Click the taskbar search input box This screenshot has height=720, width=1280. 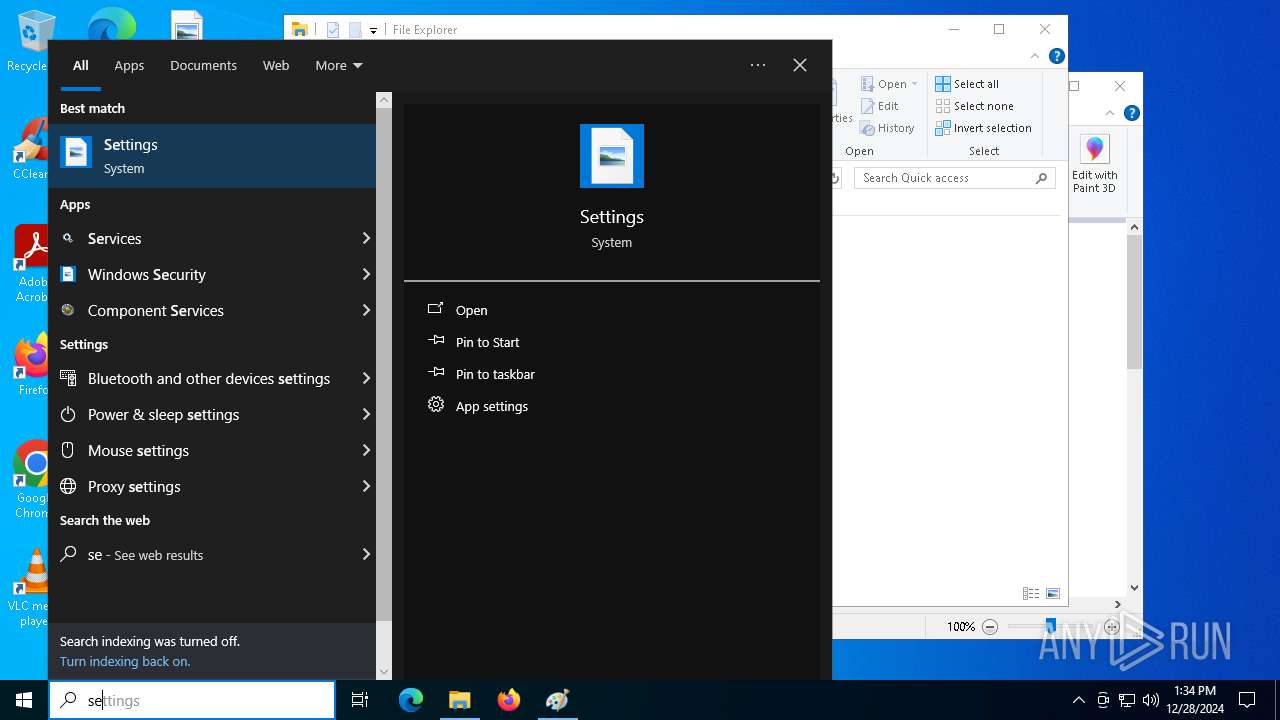(x=192, y=700)
